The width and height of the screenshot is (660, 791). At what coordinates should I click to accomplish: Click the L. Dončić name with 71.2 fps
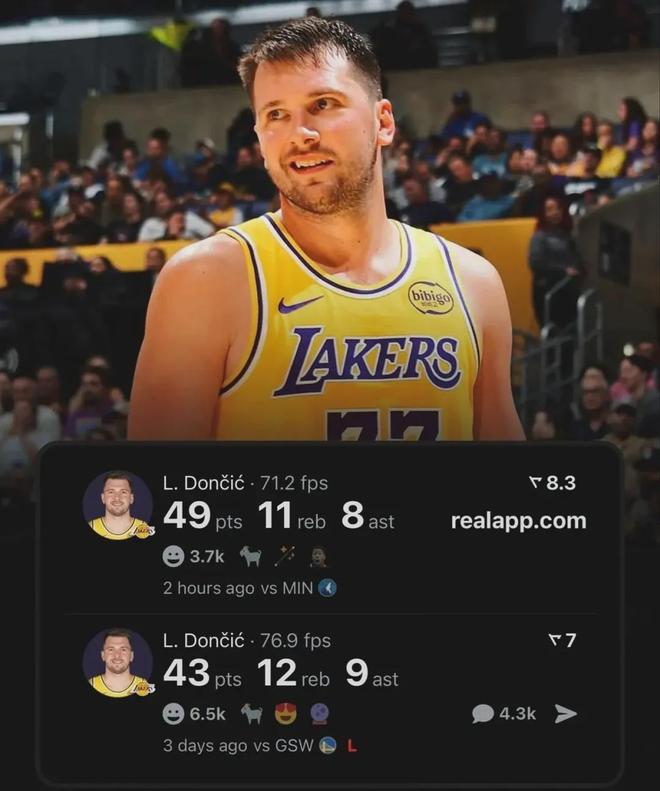tap(203, 483)
